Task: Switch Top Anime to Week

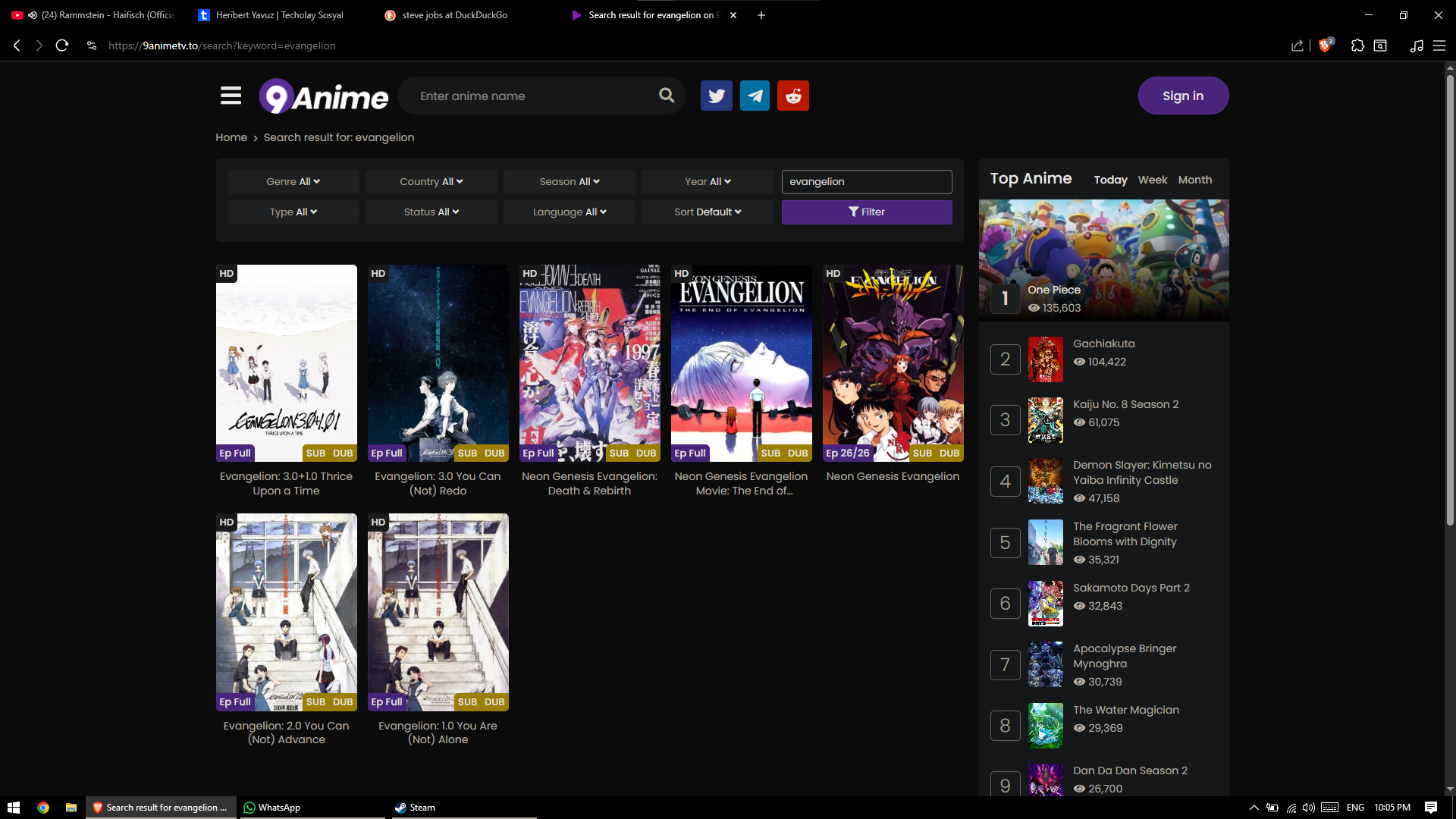Action: point(1153,180)
